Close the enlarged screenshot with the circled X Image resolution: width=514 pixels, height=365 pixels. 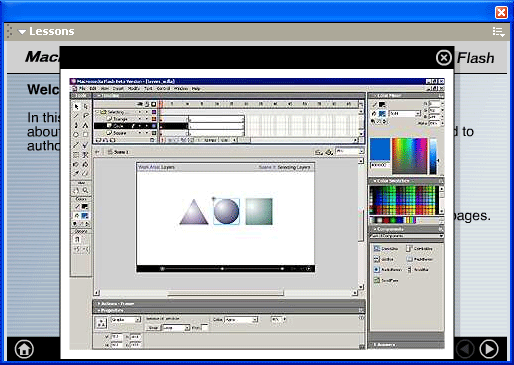(x=444, y=58)
